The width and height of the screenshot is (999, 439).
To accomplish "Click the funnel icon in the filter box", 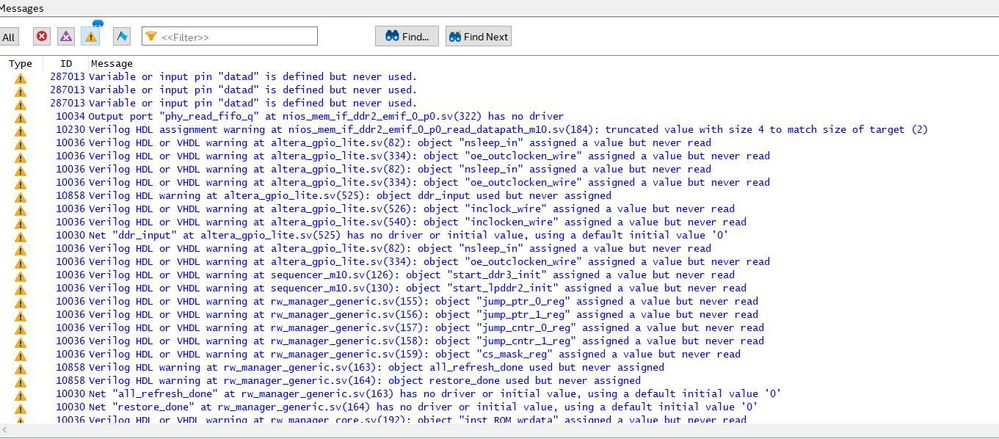I will tap(150, 36).
